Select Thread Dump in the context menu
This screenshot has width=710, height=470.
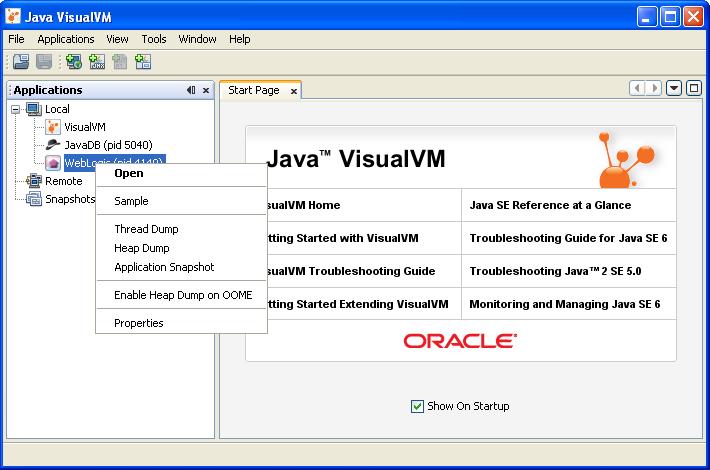tap(146, 229)
